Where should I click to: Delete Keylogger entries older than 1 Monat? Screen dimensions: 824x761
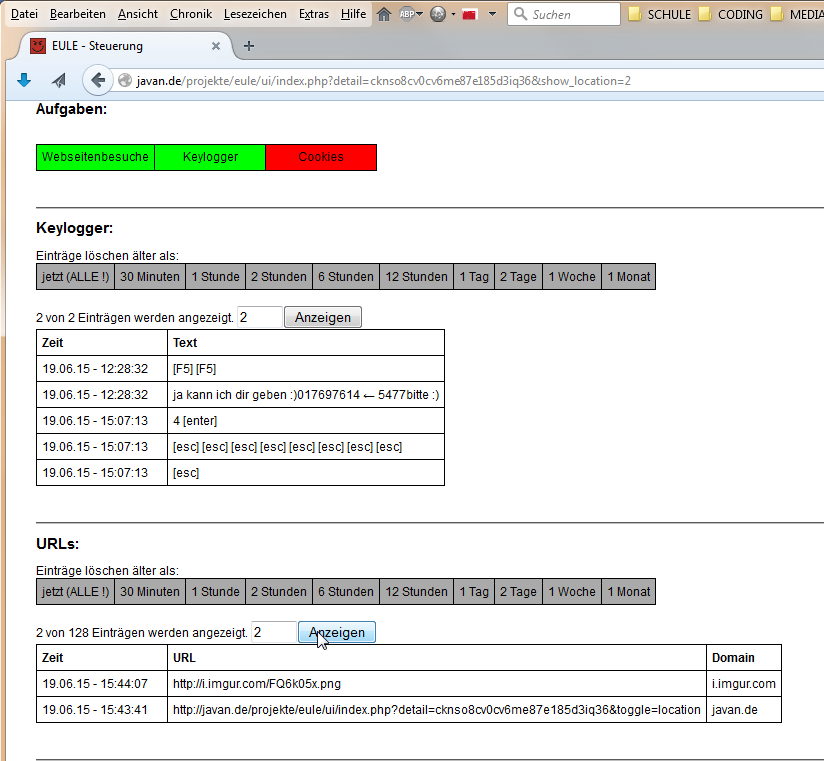(629, 276)
